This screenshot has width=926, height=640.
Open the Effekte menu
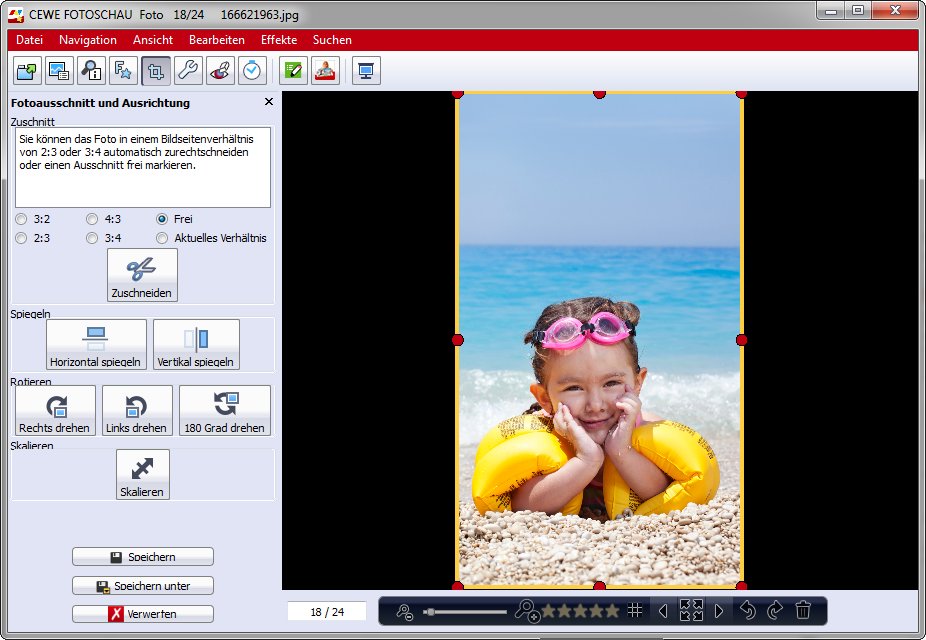coord(278,40)
